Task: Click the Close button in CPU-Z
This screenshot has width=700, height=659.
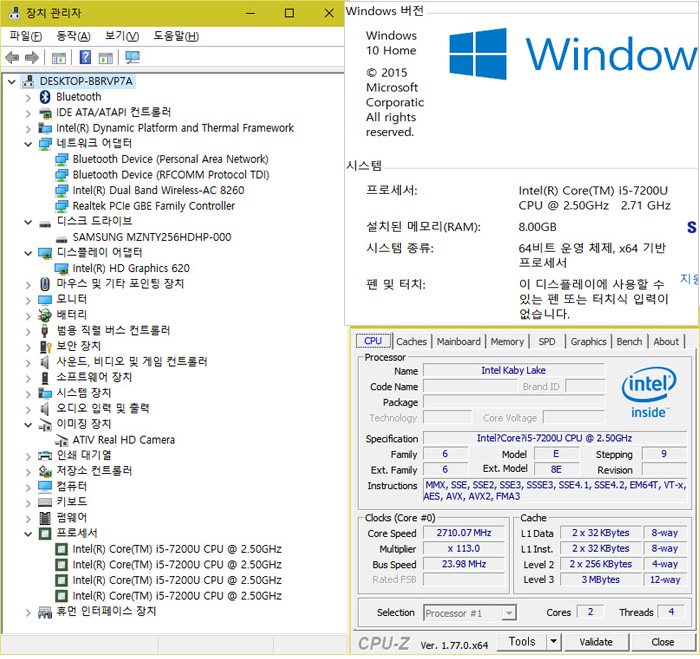Action: (x=662, y=642)
